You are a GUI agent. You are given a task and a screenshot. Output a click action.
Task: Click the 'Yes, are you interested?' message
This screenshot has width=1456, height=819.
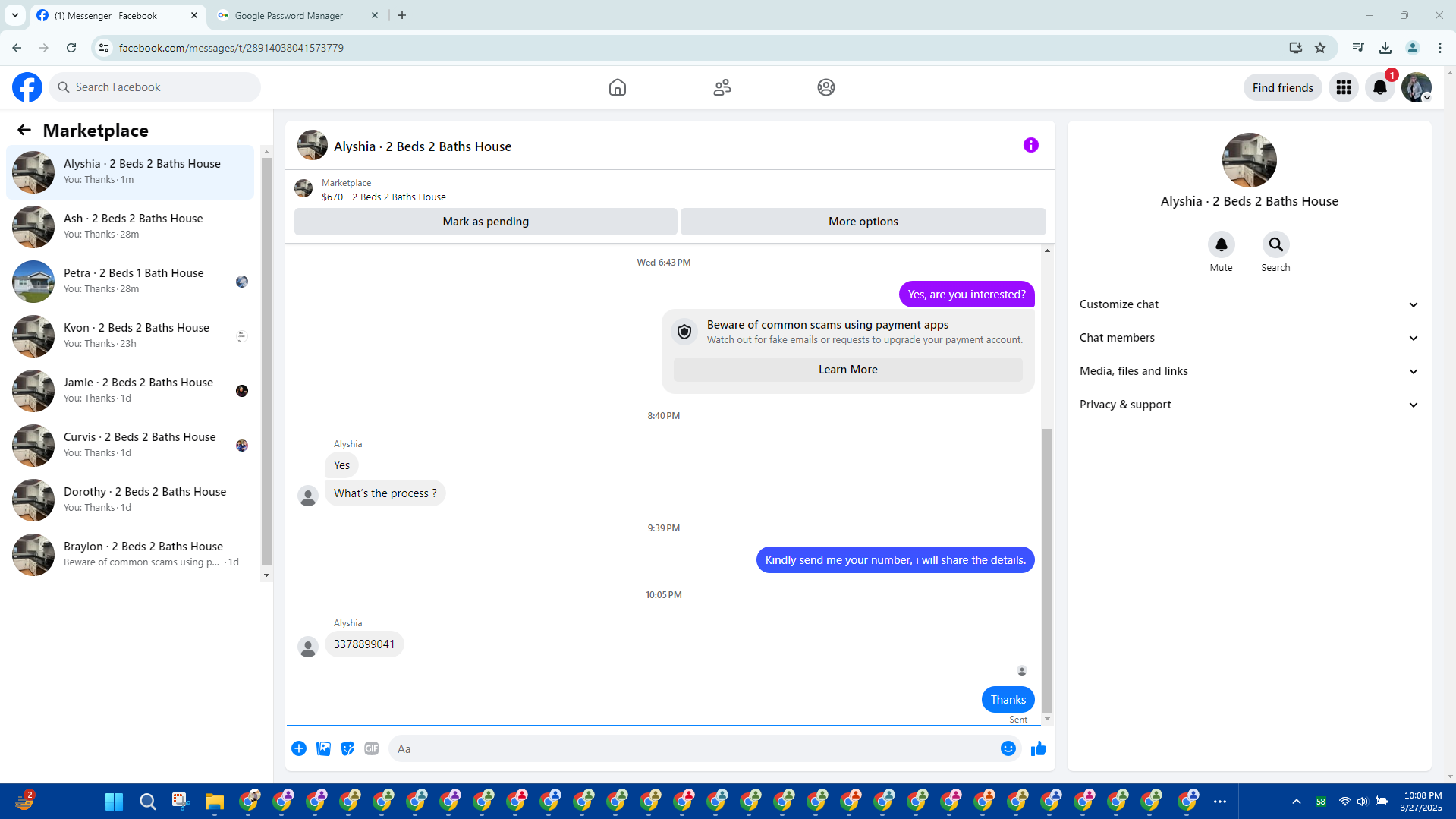pos(966,295)
